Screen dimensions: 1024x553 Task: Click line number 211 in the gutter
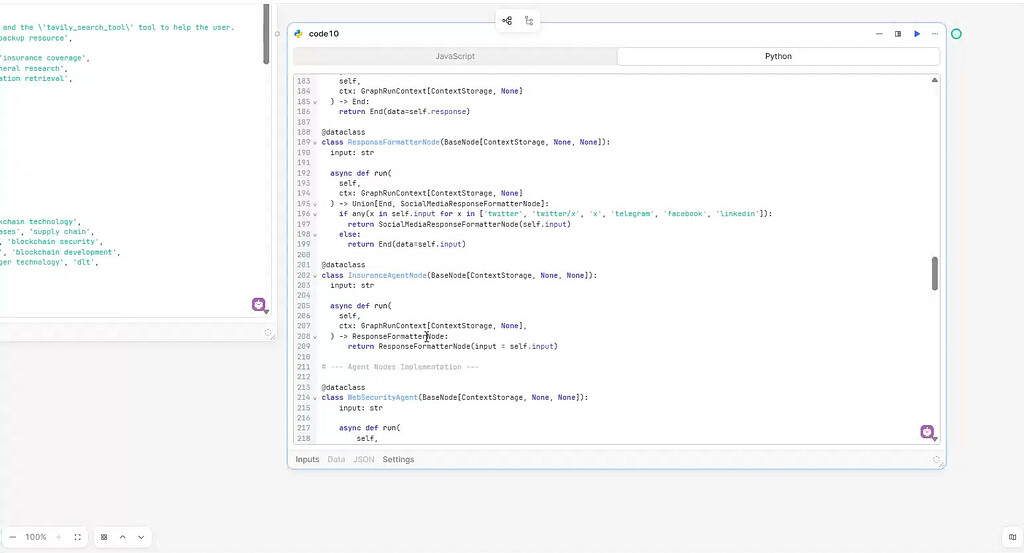click(304, 367)
